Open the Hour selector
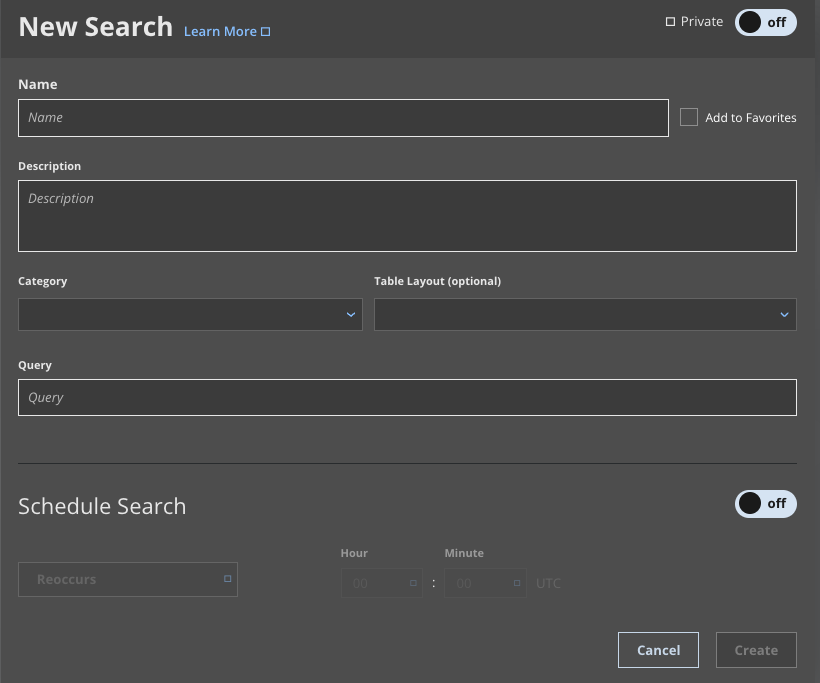Screen dimensions: 820x683 (x=382, y=583)
